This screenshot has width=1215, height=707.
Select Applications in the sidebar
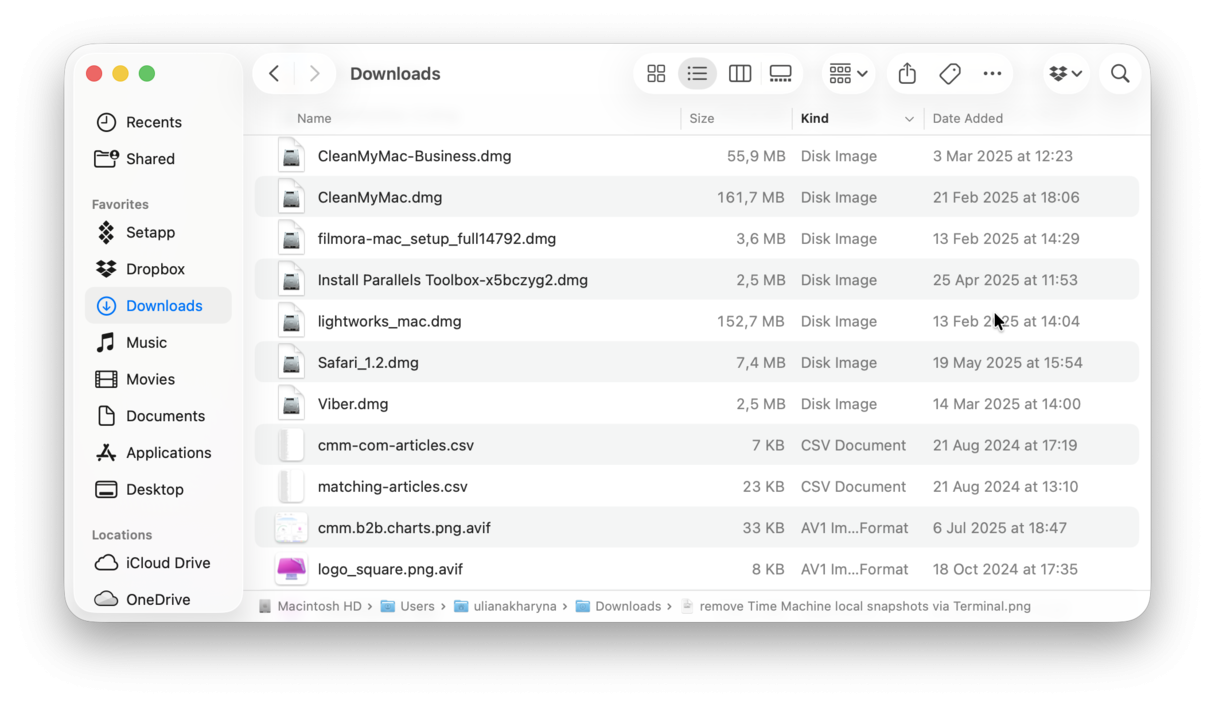[168, 452]
